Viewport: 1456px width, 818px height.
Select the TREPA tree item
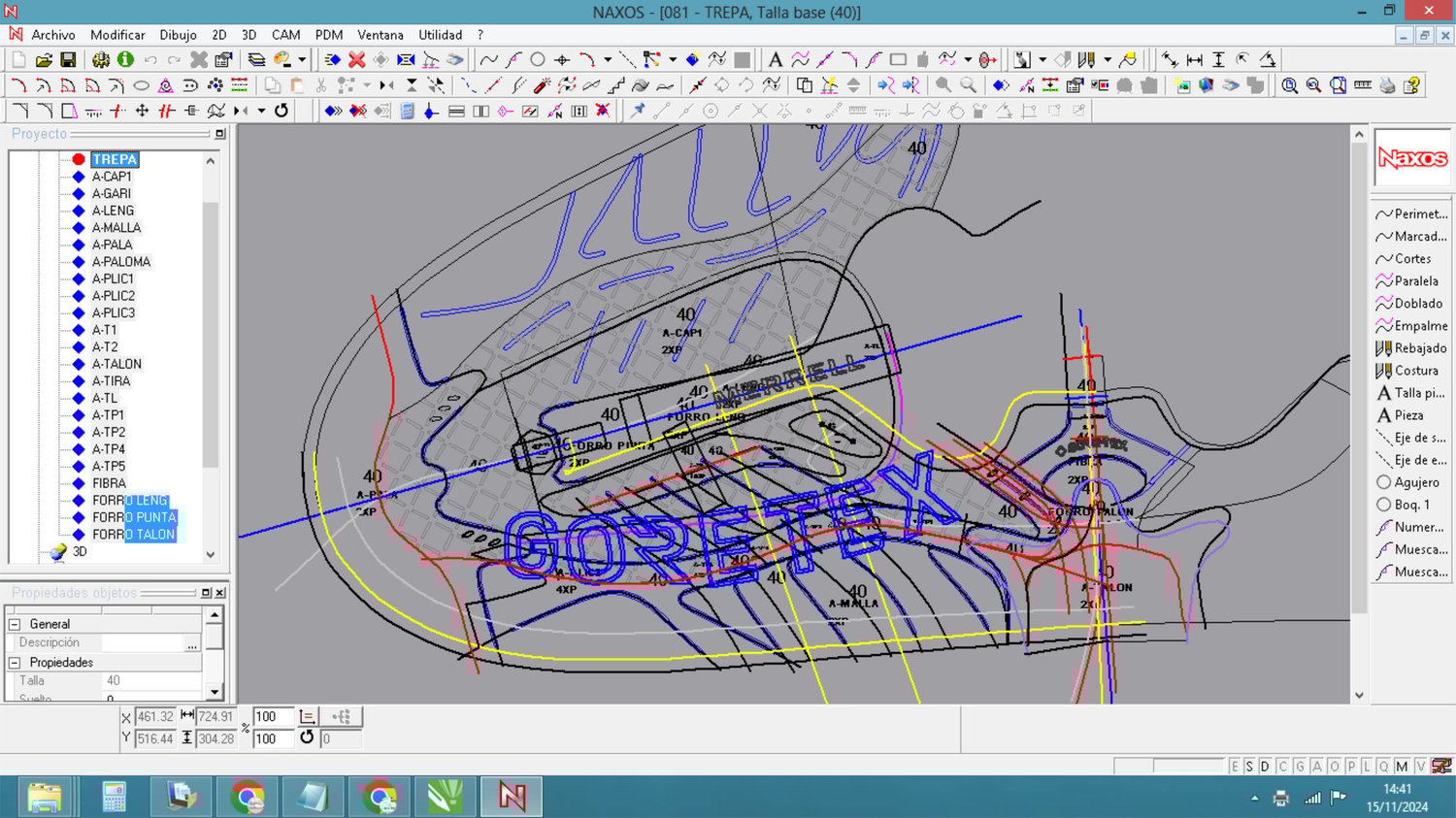[x=115, y=159]
